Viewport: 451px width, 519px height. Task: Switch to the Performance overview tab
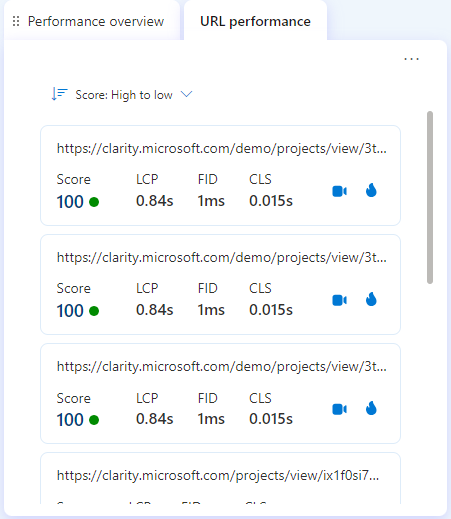click(x=96, y=22)
